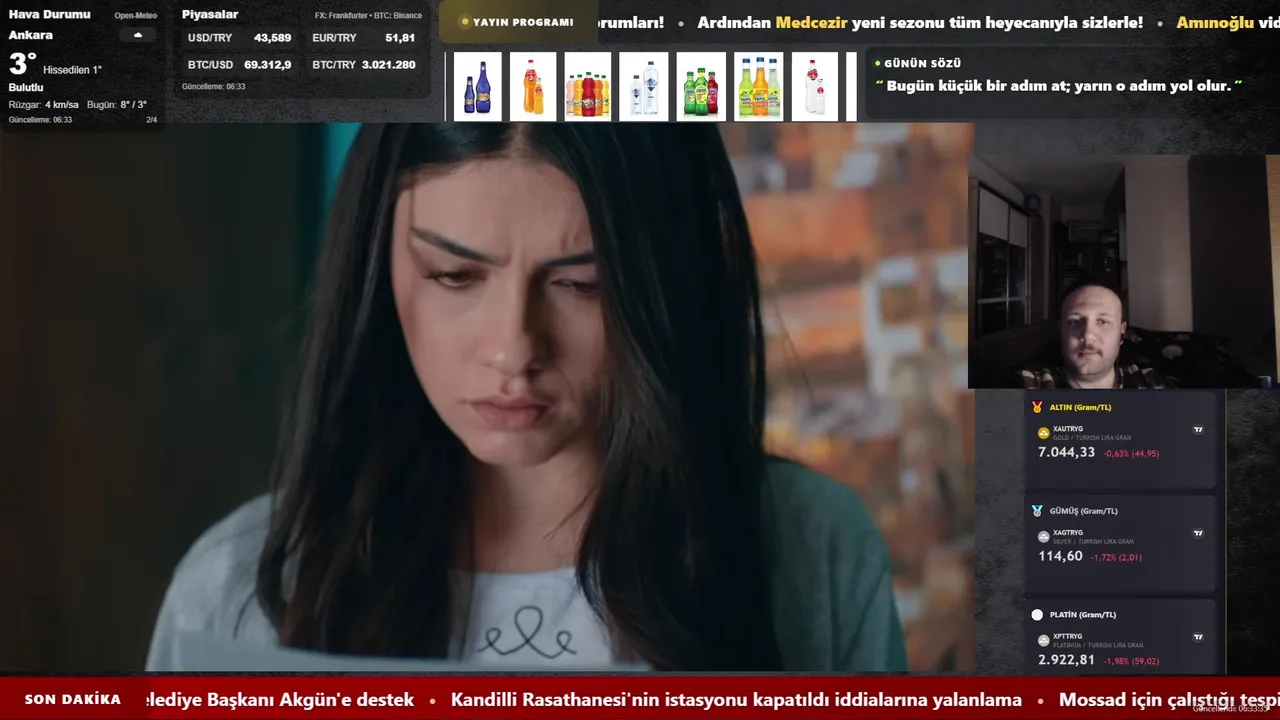Click the BTC/USD price 69.312,9
The width and height of the screenshot is (1280, 720).
(268, 65)
